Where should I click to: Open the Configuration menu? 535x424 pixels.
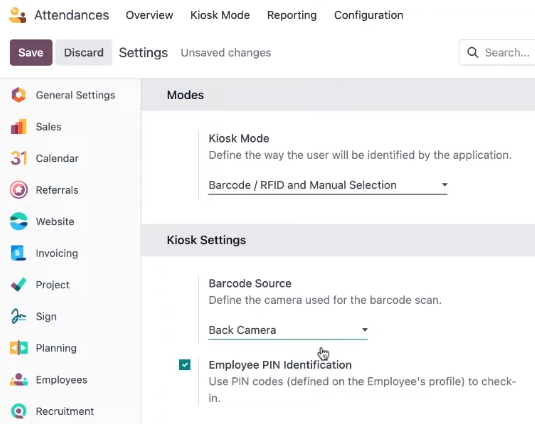(369, 15)
